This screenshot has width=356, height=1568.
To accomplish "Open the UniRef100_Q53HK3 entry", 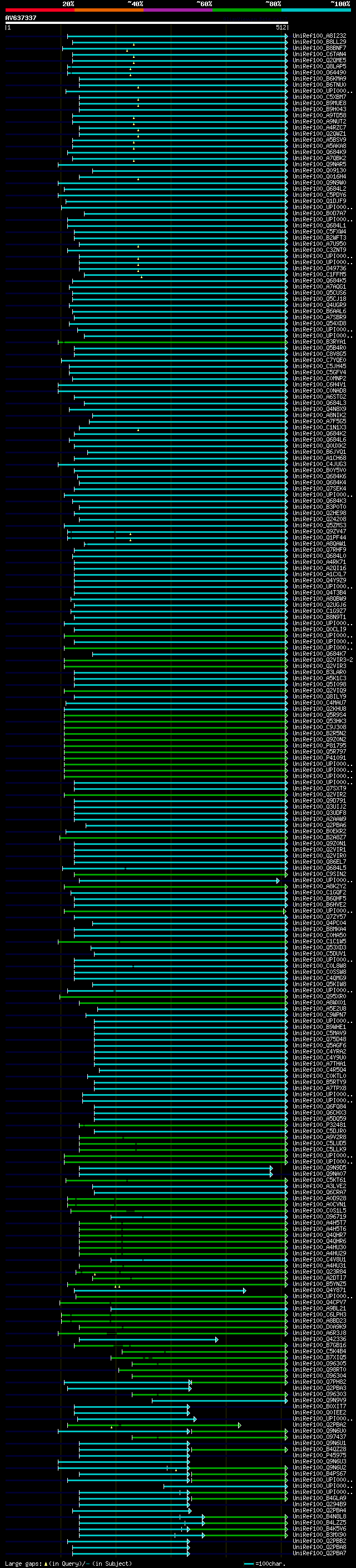I will (319, 721).
